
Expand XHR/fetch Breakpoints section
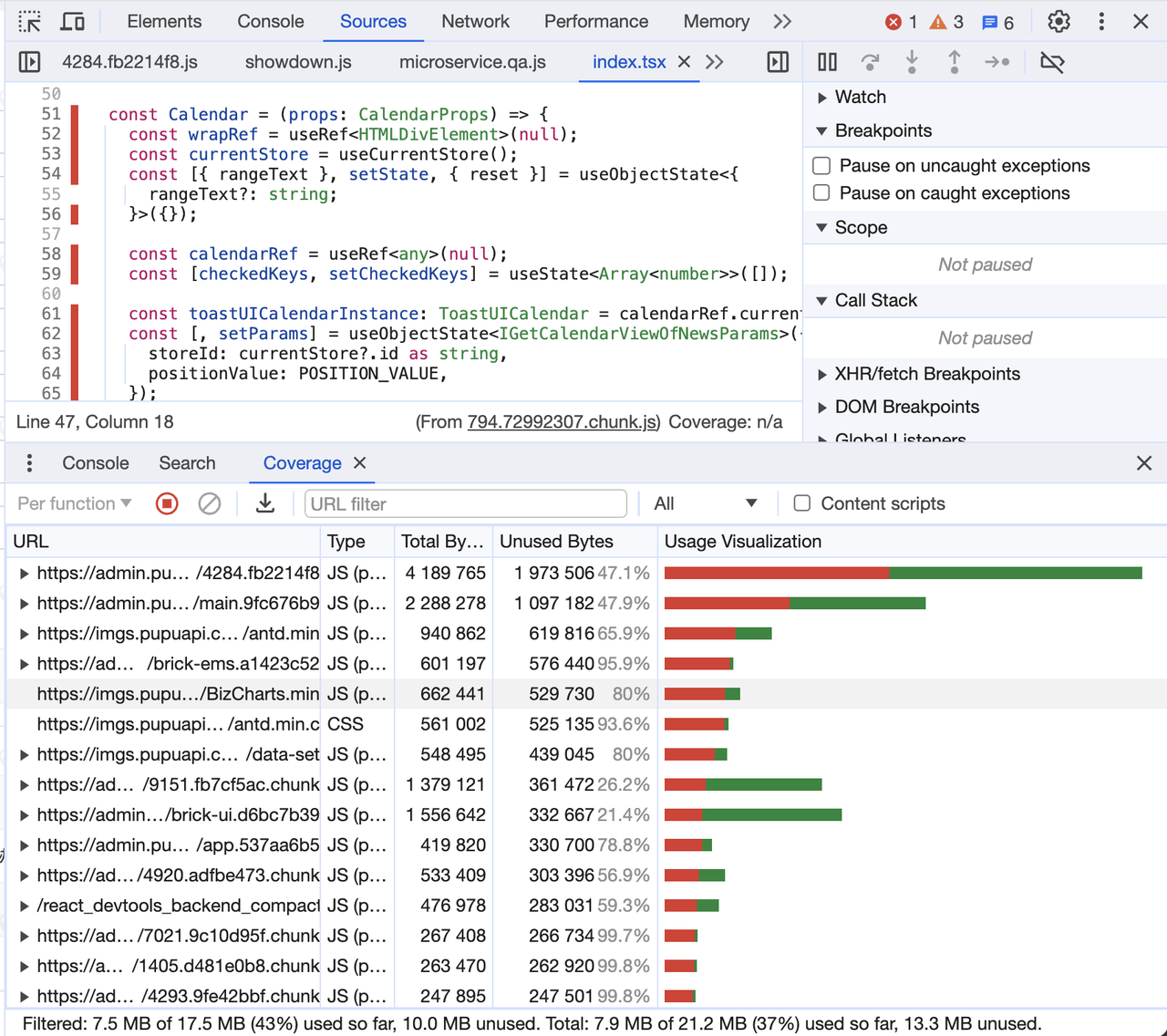point(821,375)
